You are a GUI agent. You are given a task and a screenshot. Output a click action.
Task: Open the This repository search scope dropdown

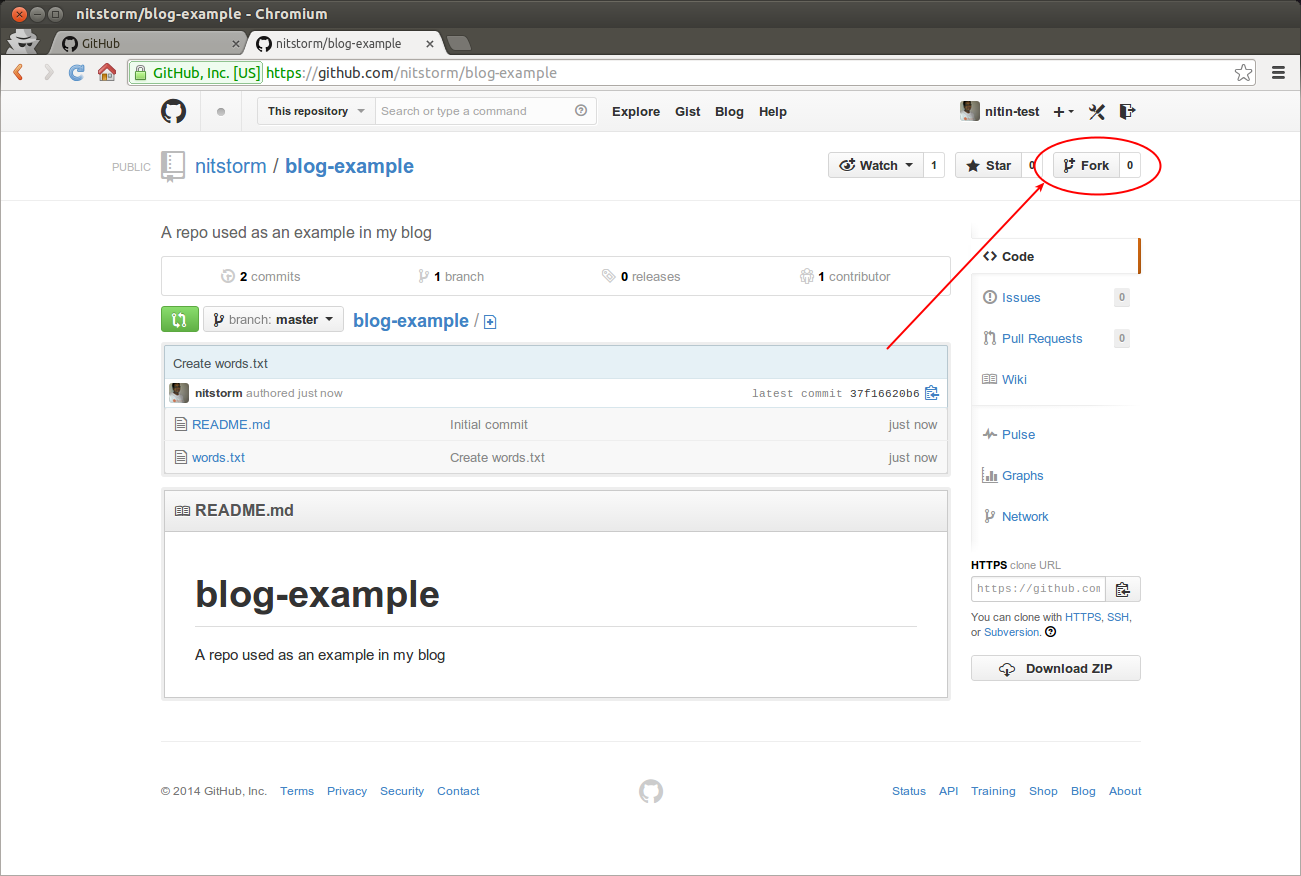316,111
